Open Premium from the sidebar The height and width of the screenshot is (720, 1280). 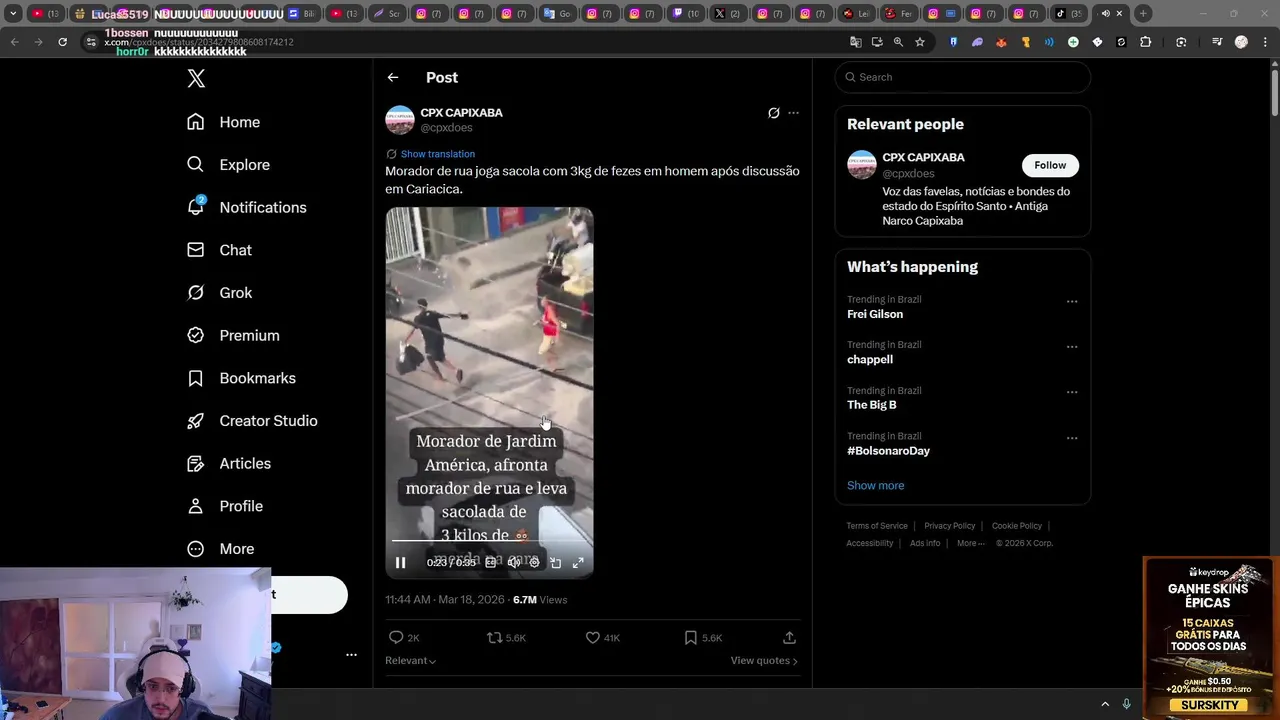point(233,335)
